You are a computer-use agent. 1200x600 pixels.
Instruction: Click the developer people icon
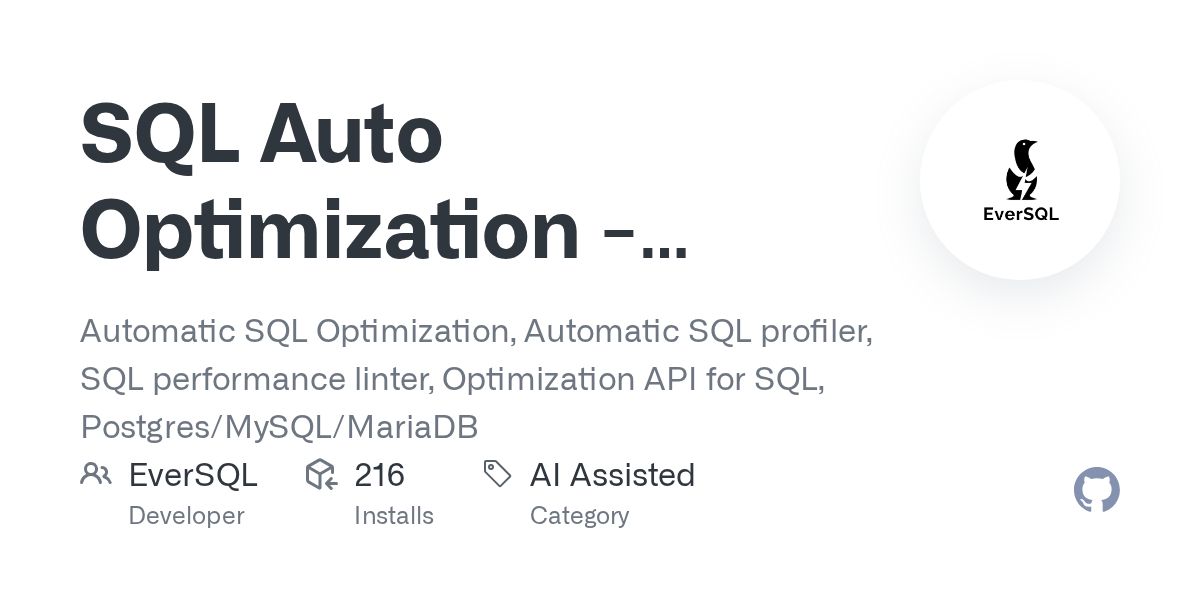(96, 474)
